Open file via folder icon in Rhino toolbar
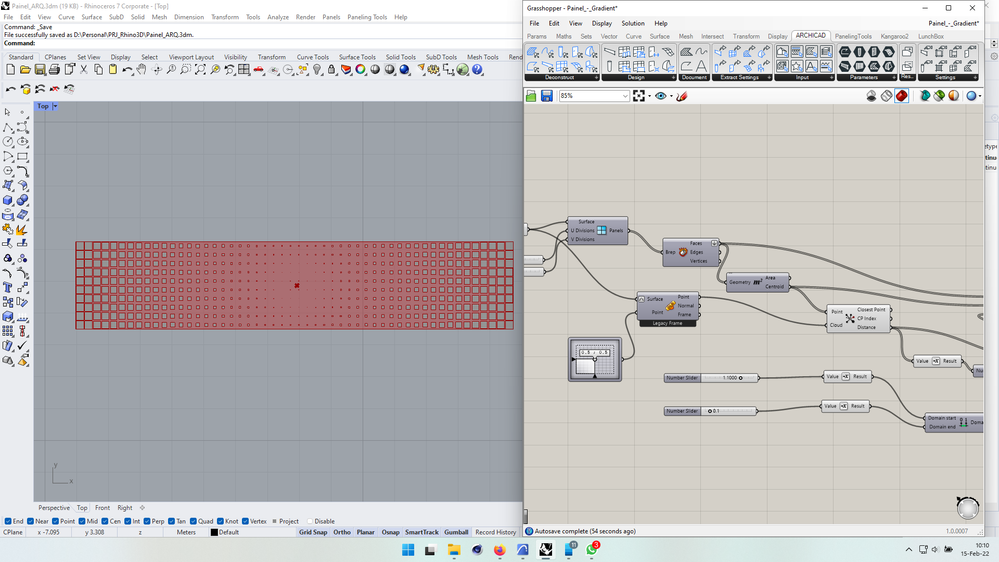This screenshot has height=562, width=999. (25, 69)
